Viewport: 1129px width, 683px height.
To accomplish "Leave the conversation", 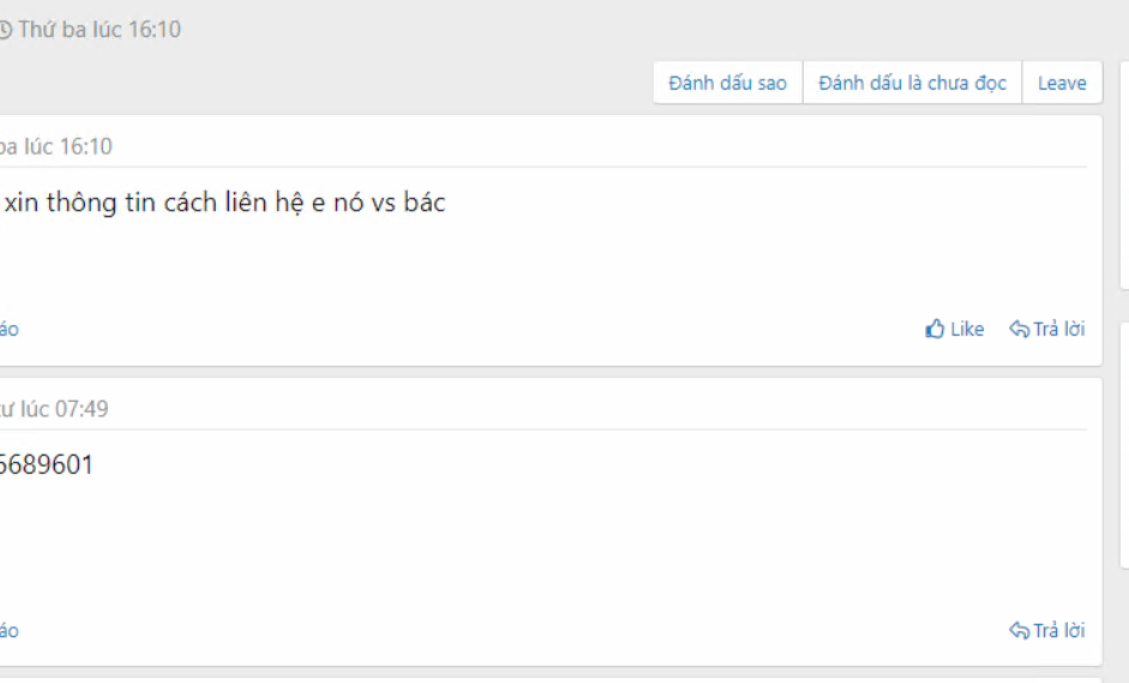I will click(x=1062, y=83).
